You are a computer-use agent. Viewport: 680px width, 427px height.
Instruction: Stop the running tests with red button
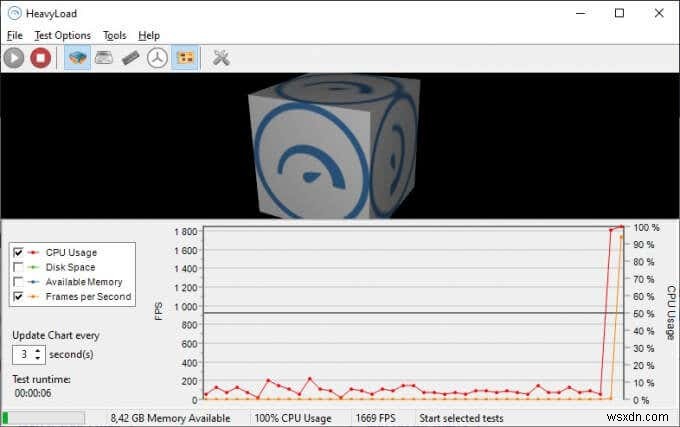[40, 58]
